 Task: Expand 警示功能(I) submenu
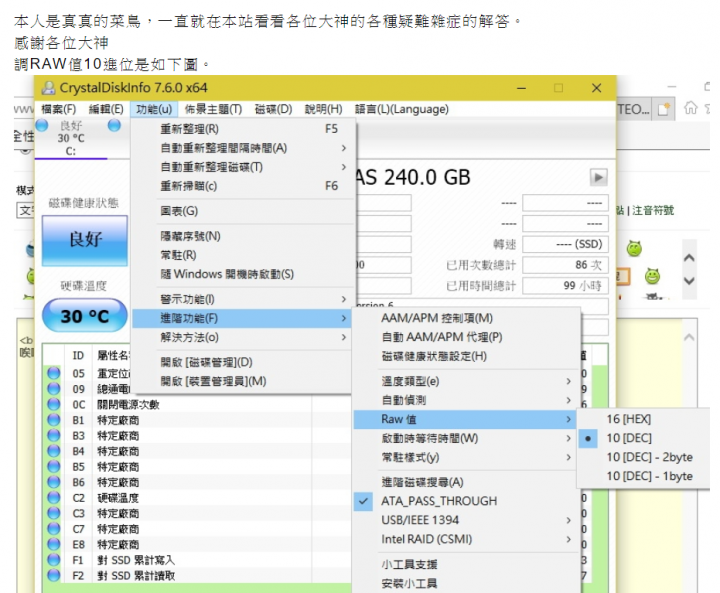click(x=243, y=299)
